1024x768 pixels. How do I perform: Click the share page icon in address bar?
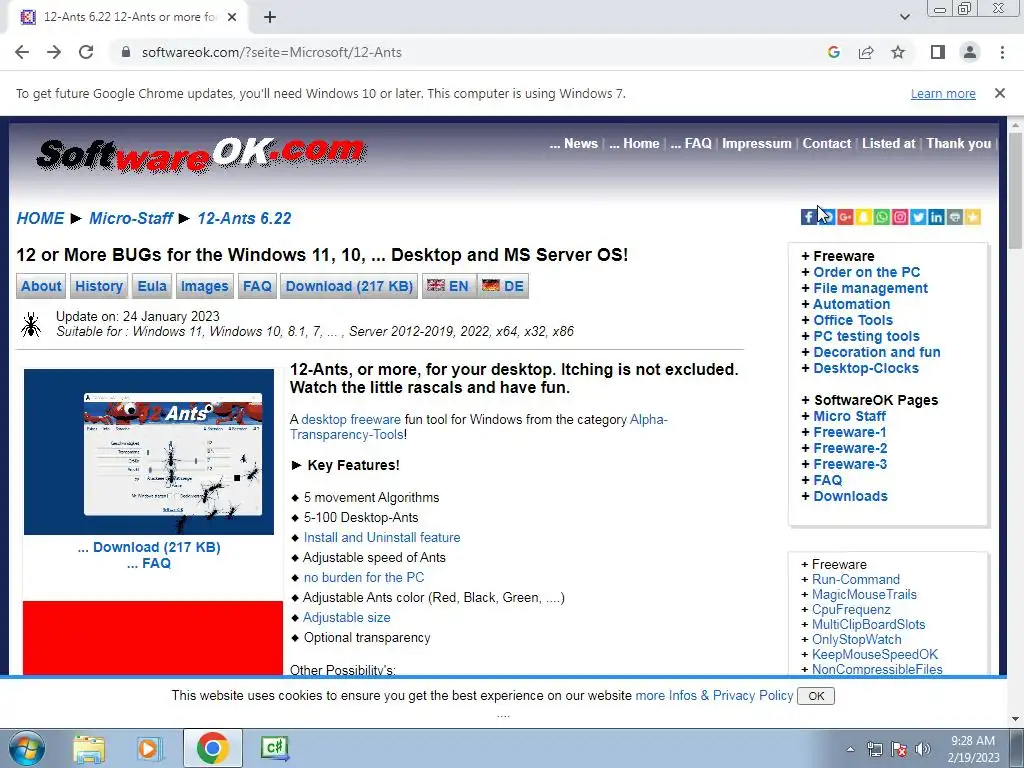pos(866,52)
